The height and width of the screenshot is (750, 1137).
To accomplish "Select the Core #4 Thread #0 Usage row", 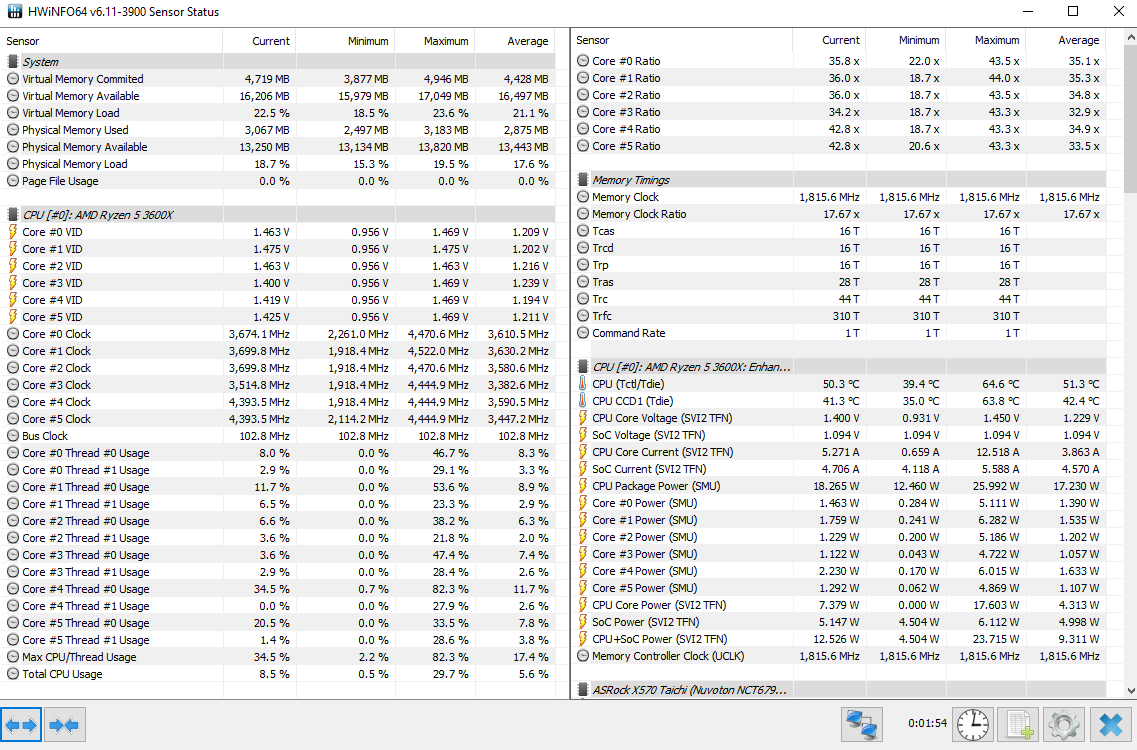I will [x=278, y=589].
